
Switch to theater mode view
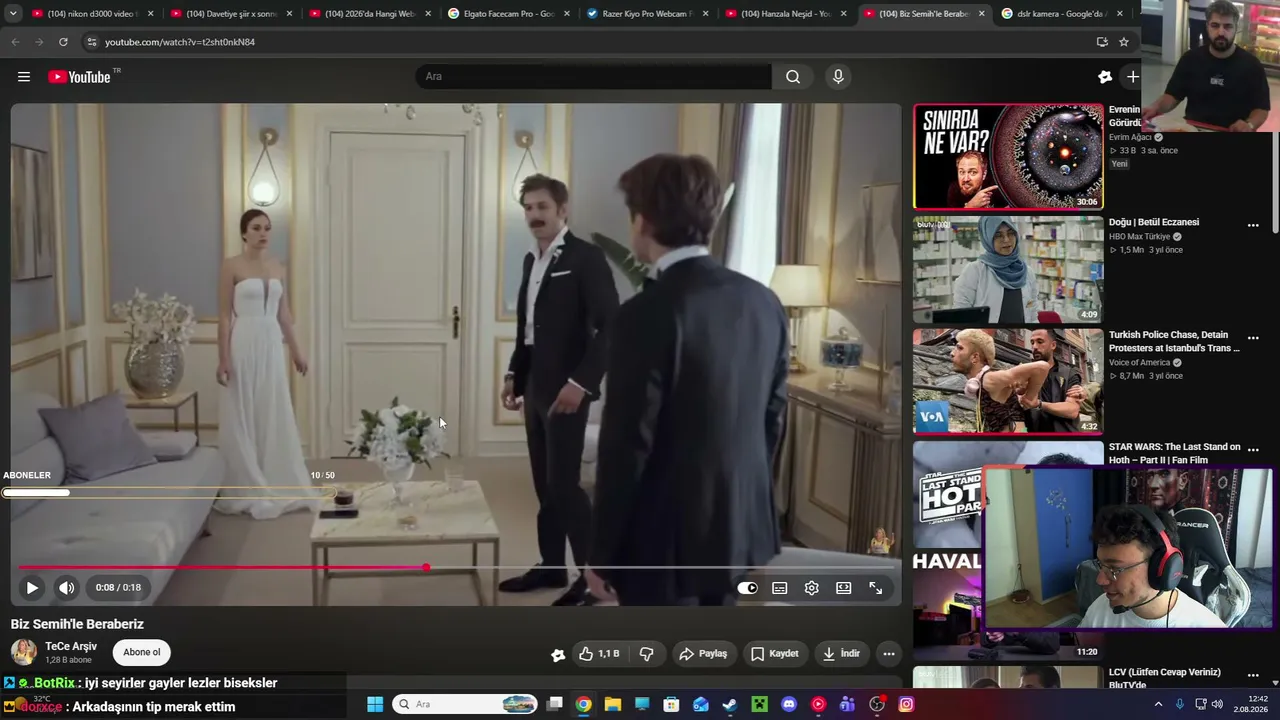tap(844, 588)
